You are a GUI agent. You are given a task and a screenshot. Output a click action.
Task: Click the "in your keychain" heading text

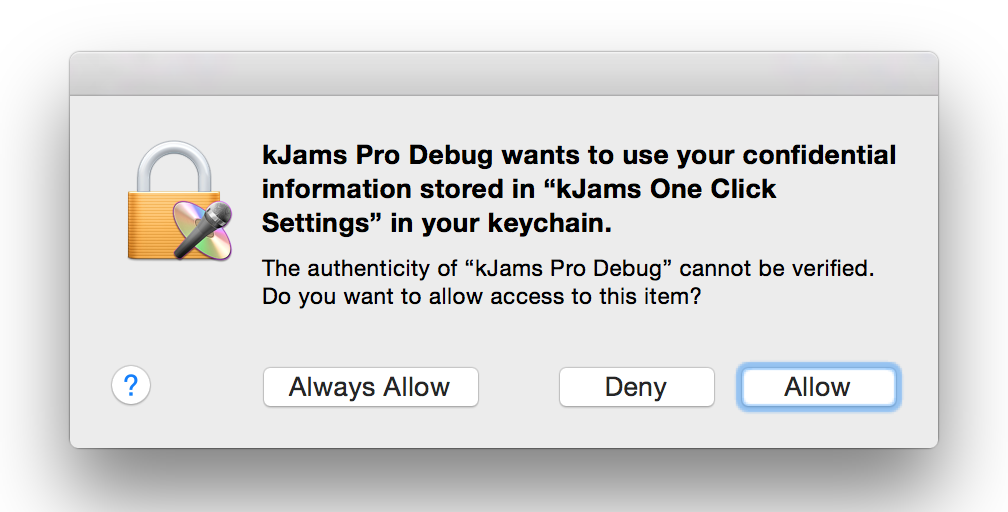coord(500,224)
